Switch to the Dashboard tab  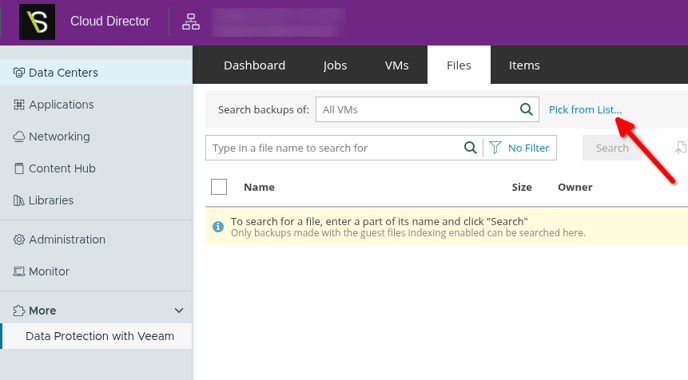click(x=254, y=65)
